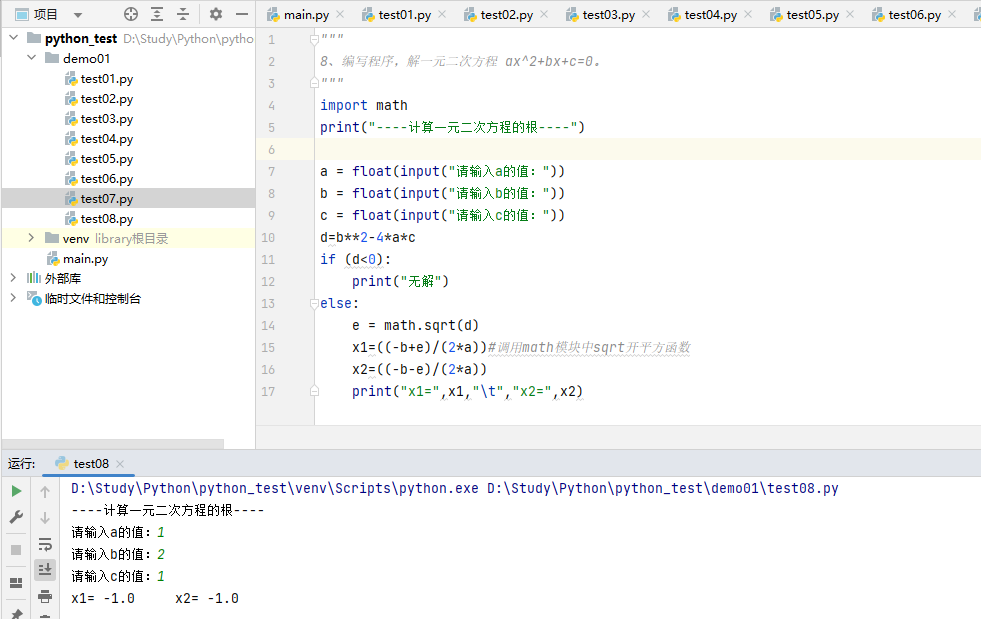Screen dimensions: 981x619
Task: Select test04.py in project tree
Action: [x=106, y=139]
